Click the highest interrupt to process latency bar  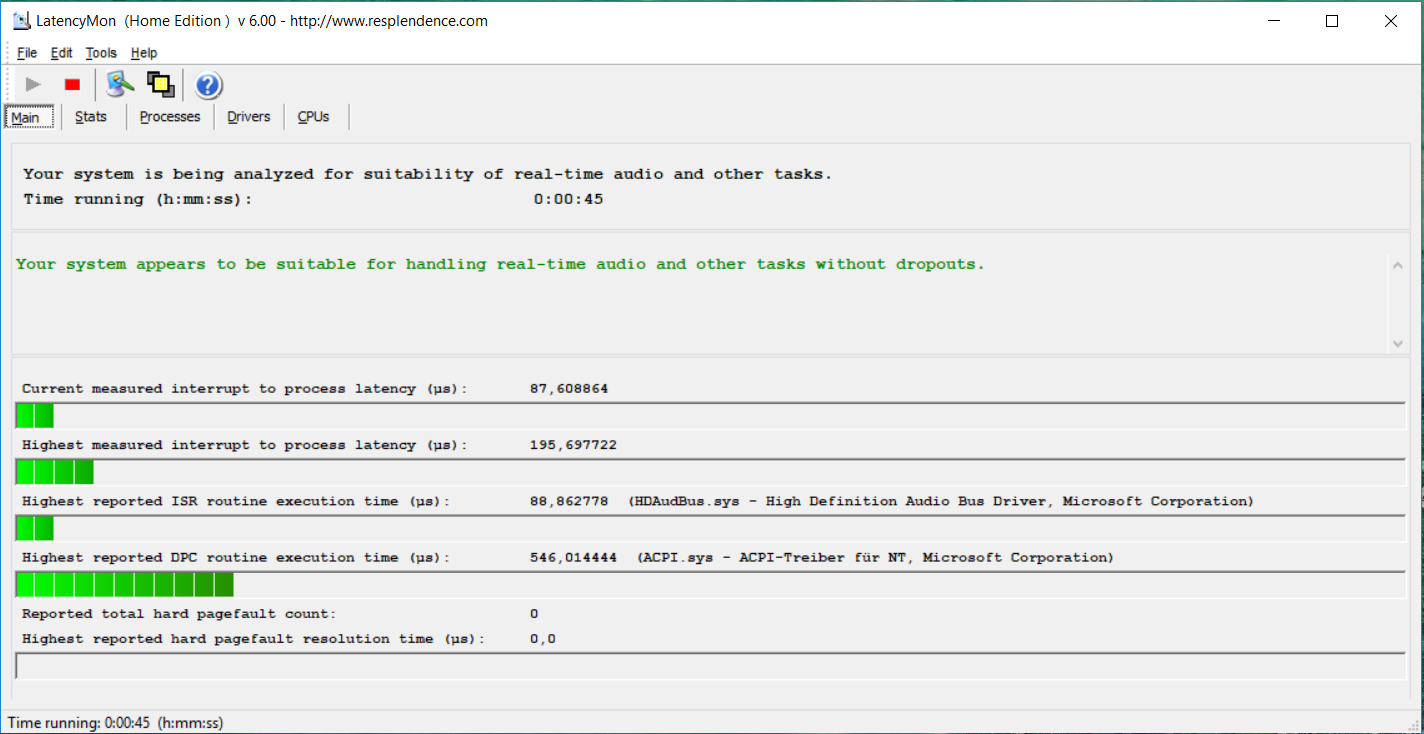(55, 472)
